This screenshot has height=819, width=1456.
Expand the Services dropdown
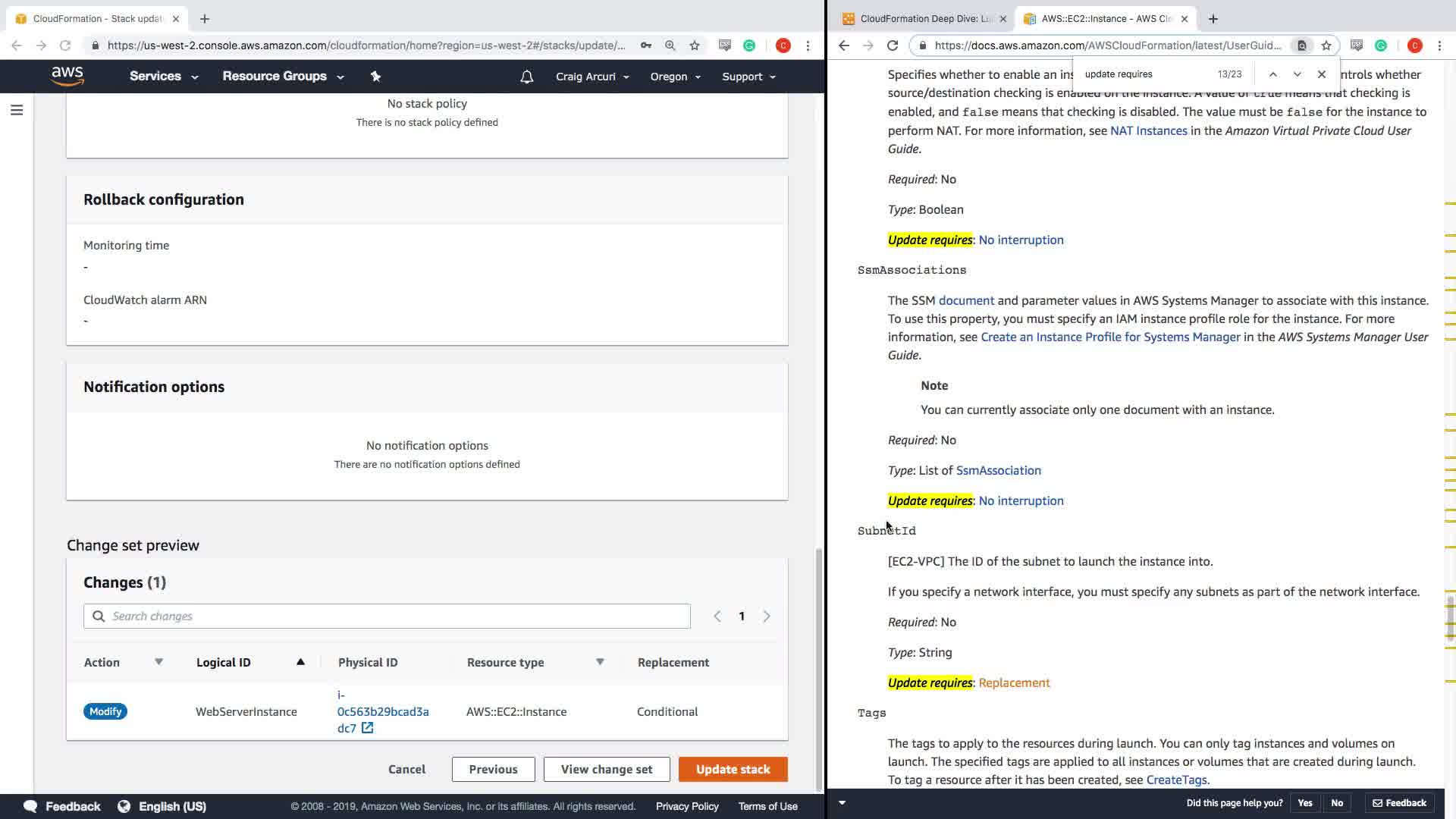click(x=163, y=76)
